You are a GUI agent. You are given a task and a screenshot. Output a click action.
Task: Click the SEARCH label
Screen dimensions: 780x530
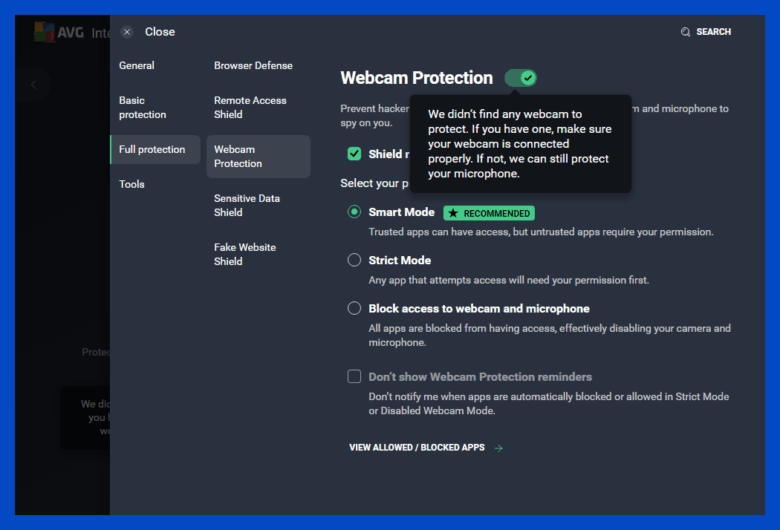coord(713,32)
